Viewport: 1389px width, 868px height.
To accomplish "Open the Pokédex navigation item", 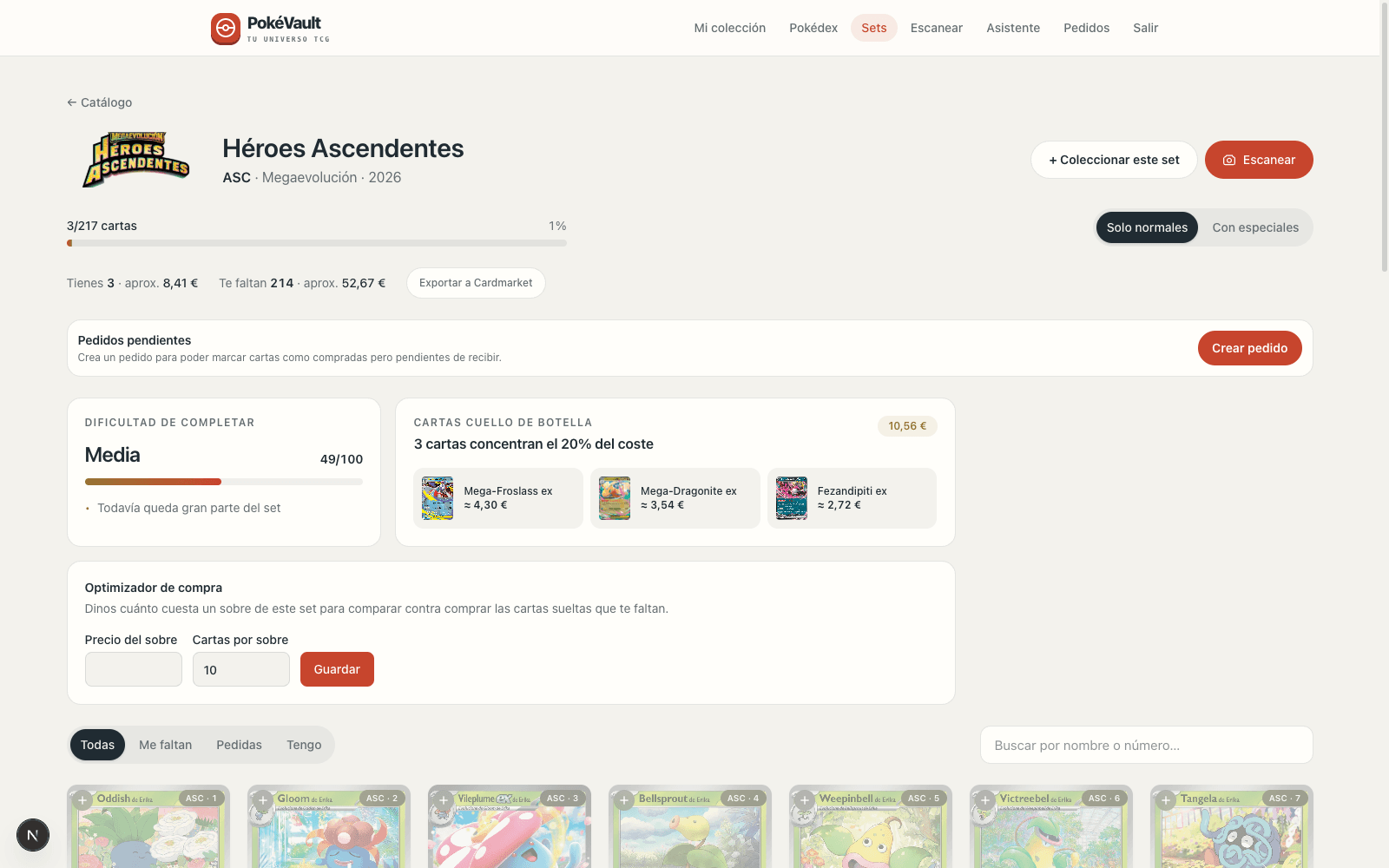I will point(813,28).
